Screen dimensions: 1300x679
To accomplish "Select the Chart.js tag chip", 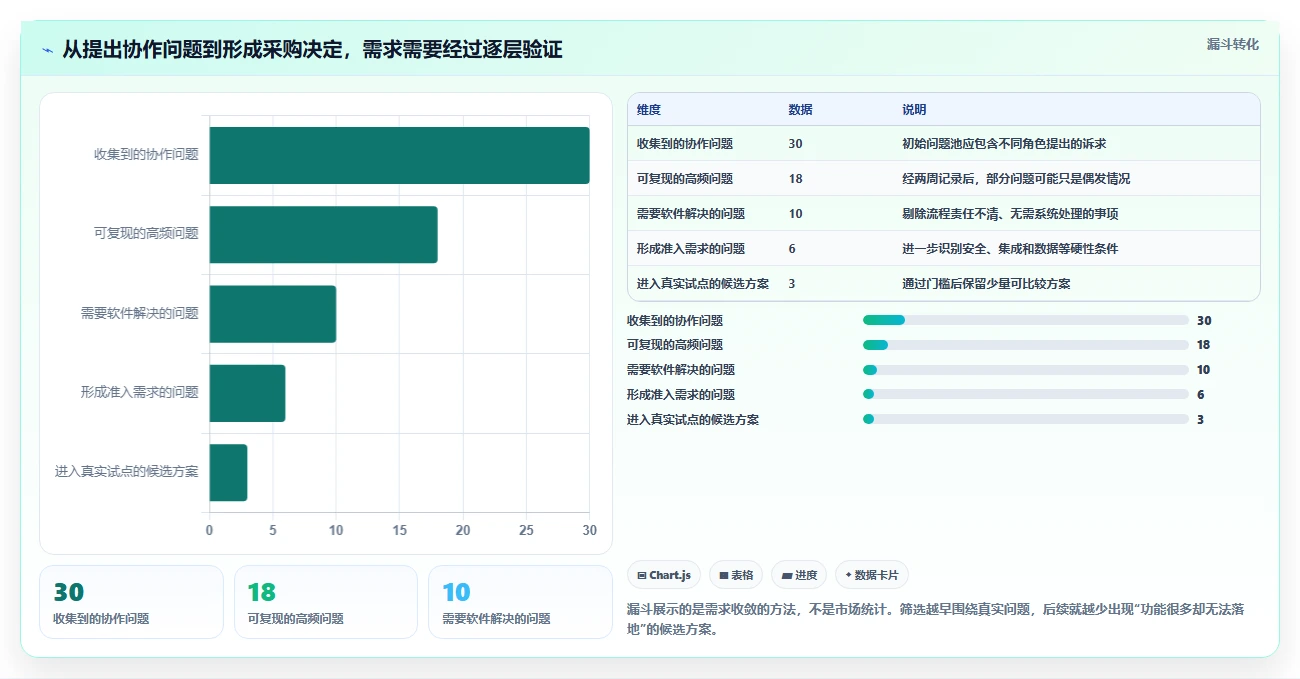I will pyautogui.click(x=664, y=575).
